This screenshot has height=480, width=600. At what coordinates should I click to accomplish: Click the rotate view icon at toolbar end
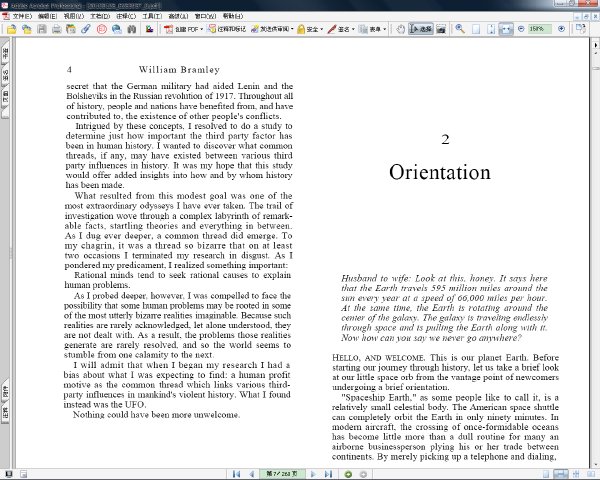point(581,29)
